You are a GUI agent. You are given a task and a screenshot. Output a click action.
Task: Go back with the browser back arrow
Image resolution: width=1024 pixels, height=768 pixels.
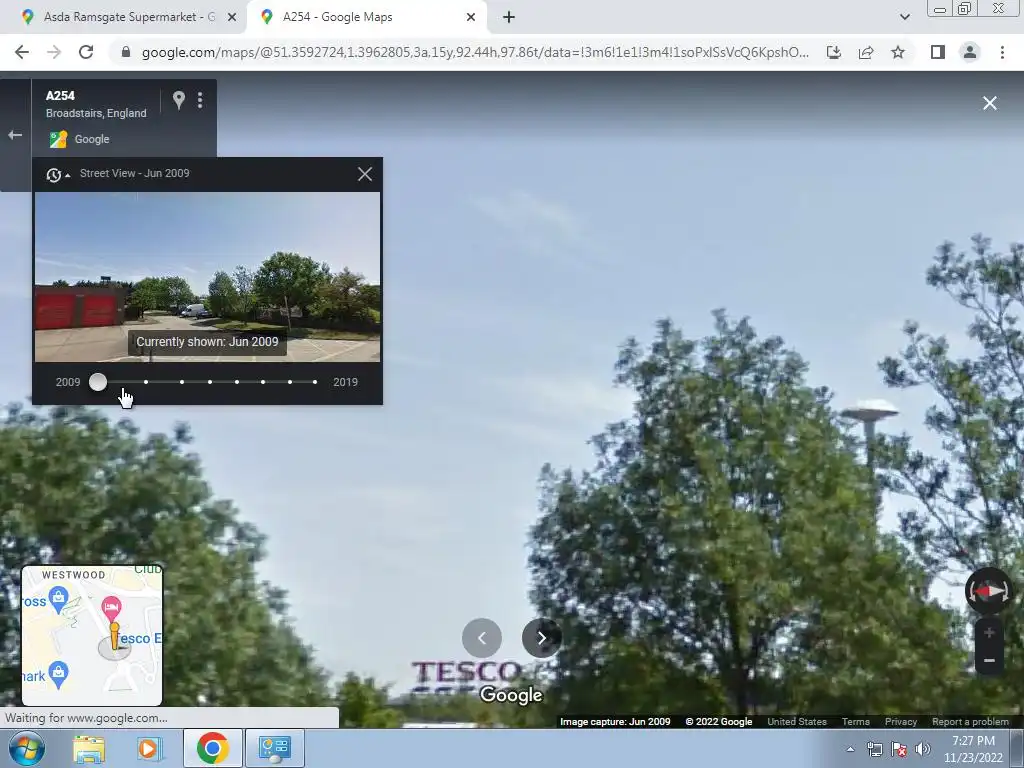(x=22, y=52)
